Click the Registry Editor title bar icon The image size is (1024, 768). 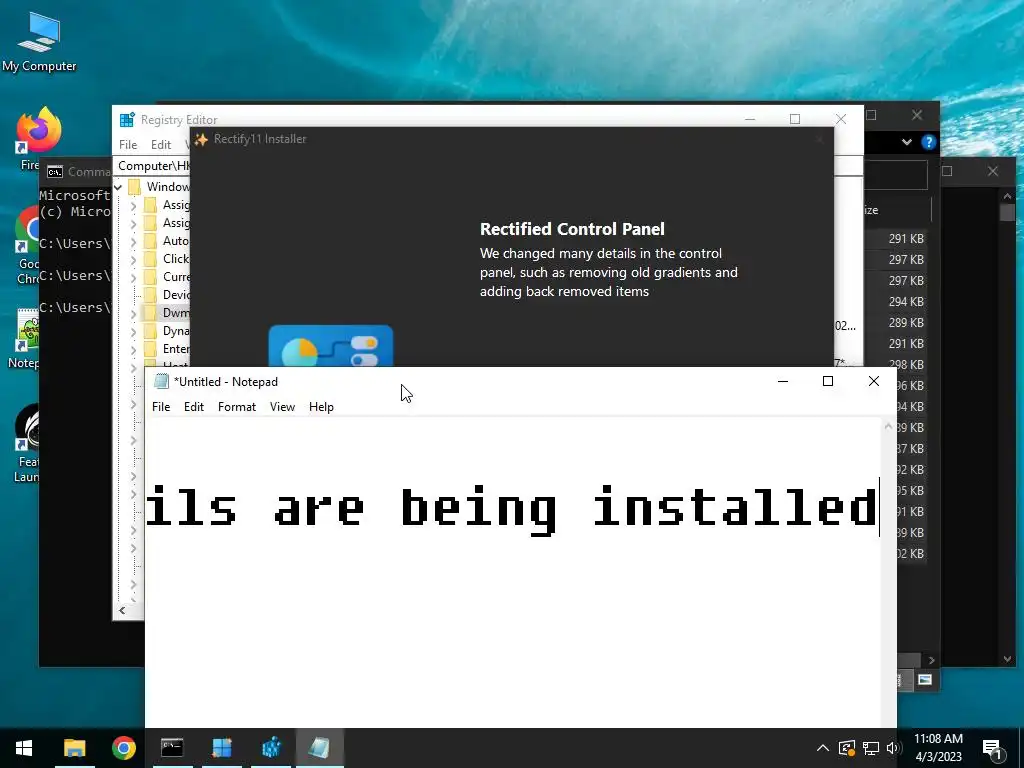(x=127, y=120)
